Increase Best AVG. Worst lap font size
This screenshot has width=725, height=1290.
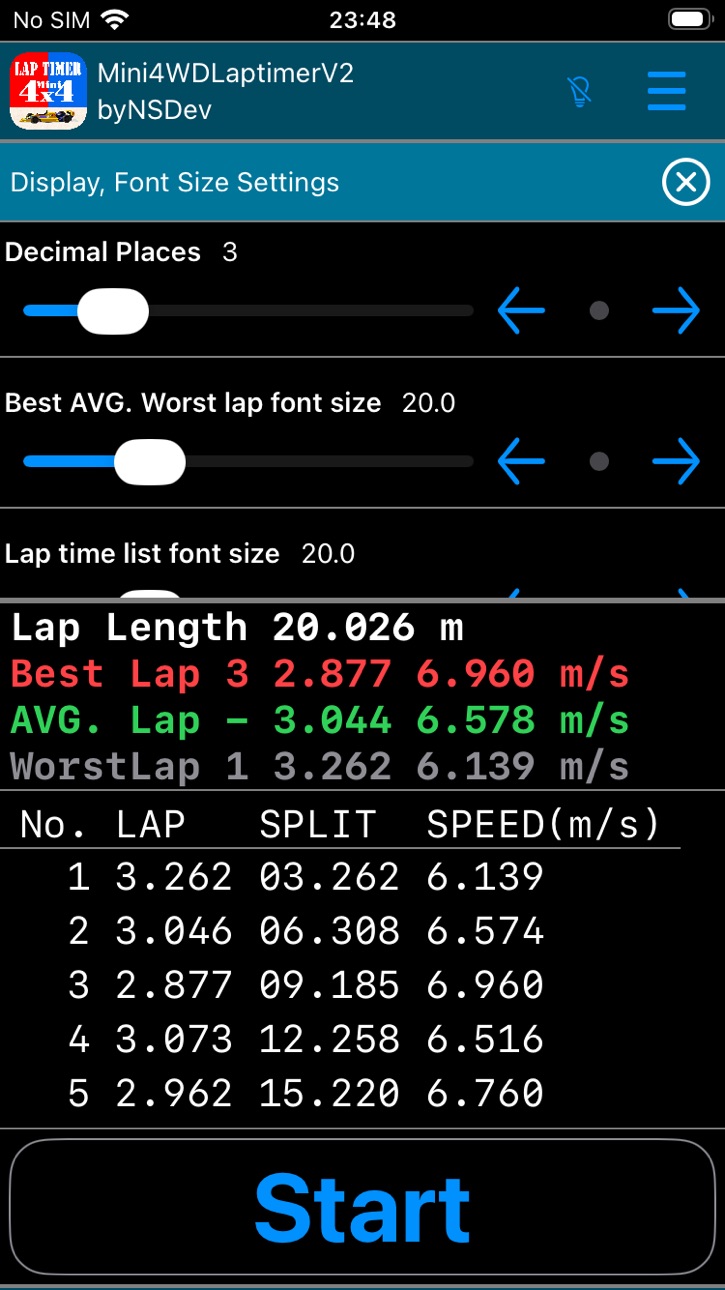(x=676, y=461)
